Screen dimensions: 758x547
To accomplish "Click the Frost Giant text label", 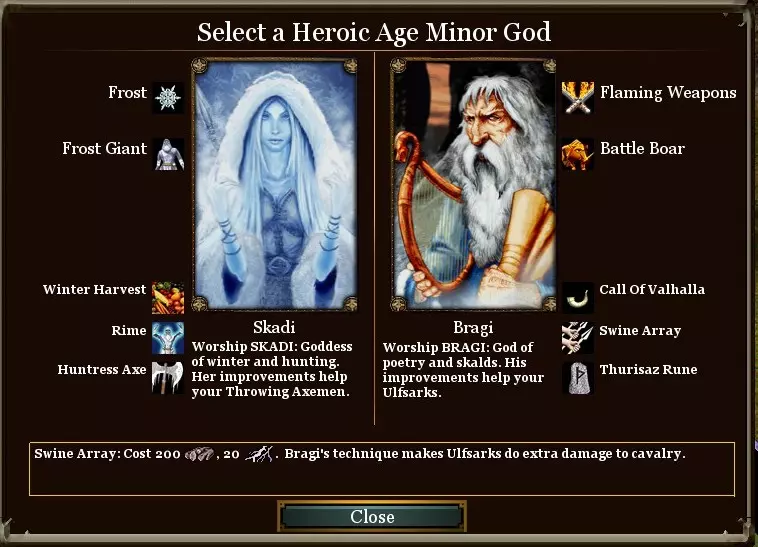I will click(104, 148).
